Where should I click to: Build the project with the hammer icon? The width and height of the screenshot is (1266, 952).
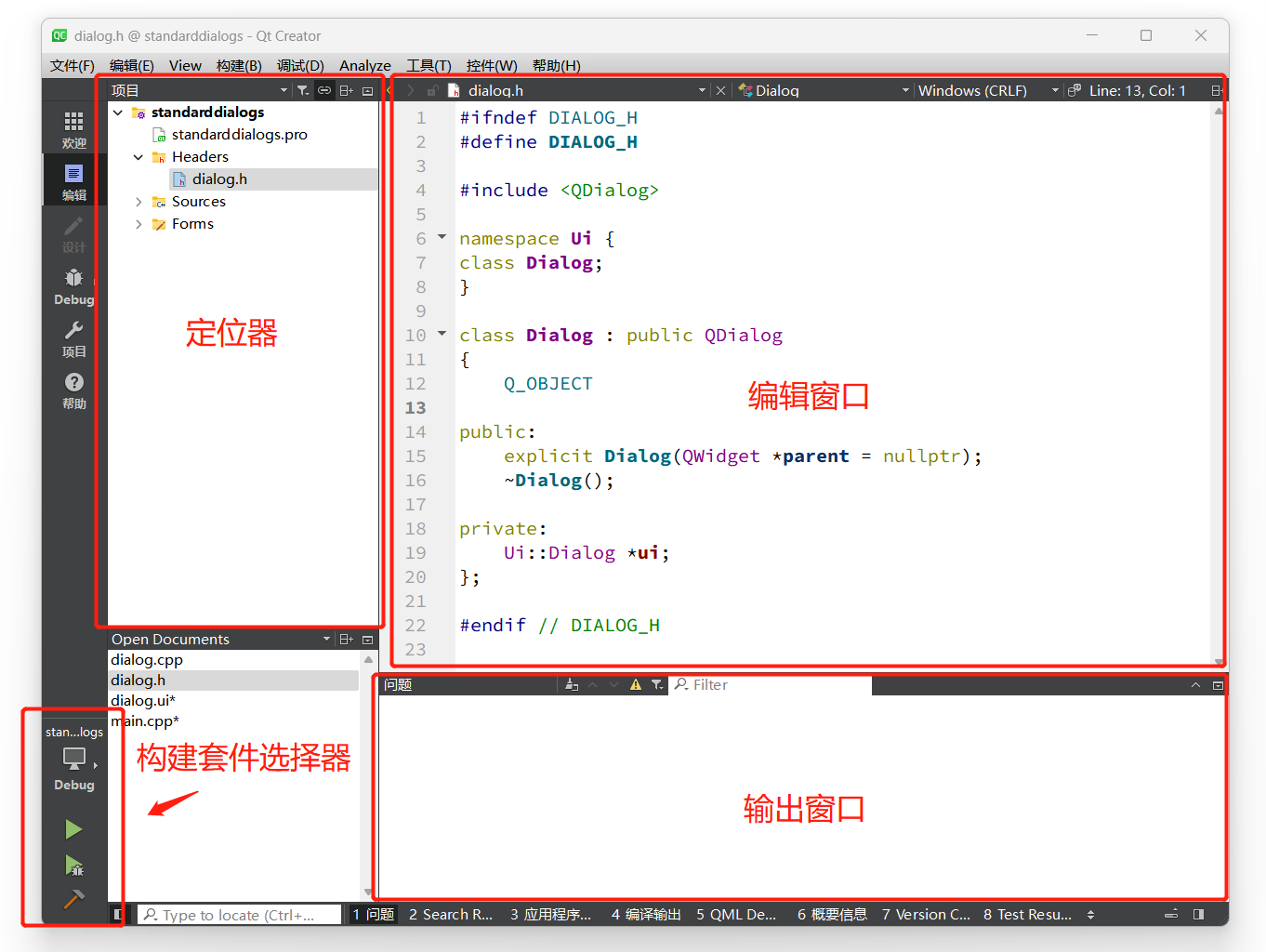tap(73, 899)
